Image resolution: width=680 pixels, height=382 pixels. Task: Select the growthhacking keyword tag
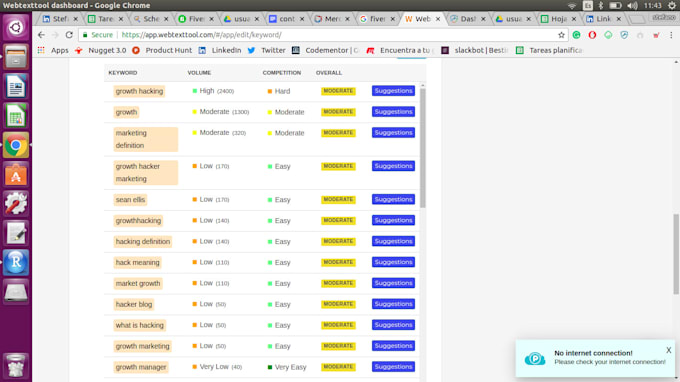[x=138, y=221]
